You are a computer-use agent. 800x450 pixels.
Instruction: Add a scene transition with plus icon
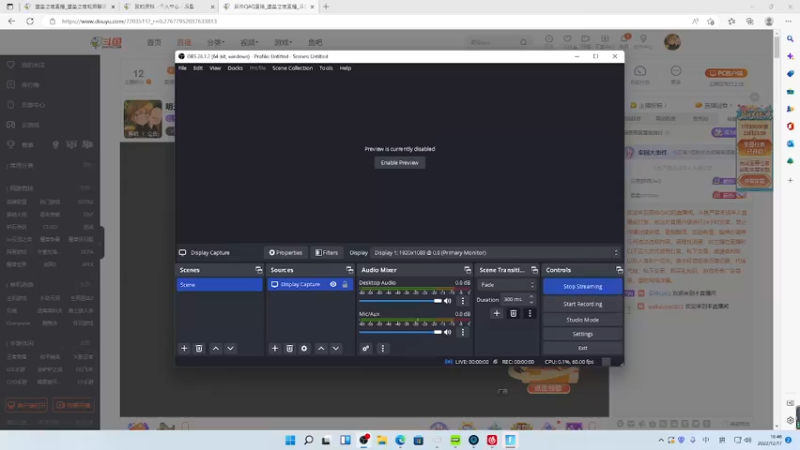[x=496, y=313]
